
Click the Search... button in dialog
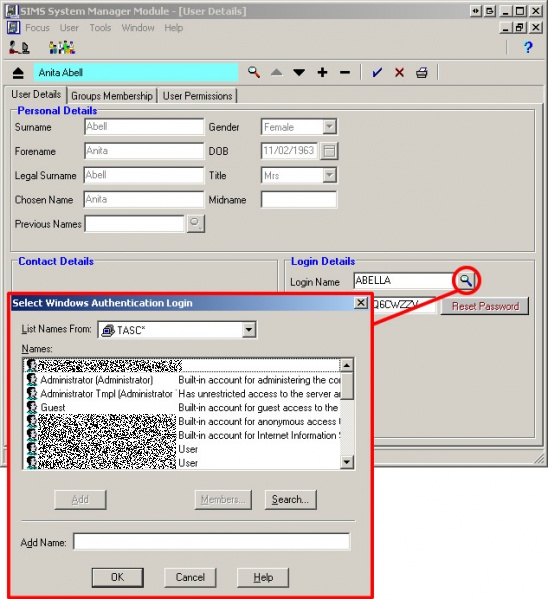290,500
